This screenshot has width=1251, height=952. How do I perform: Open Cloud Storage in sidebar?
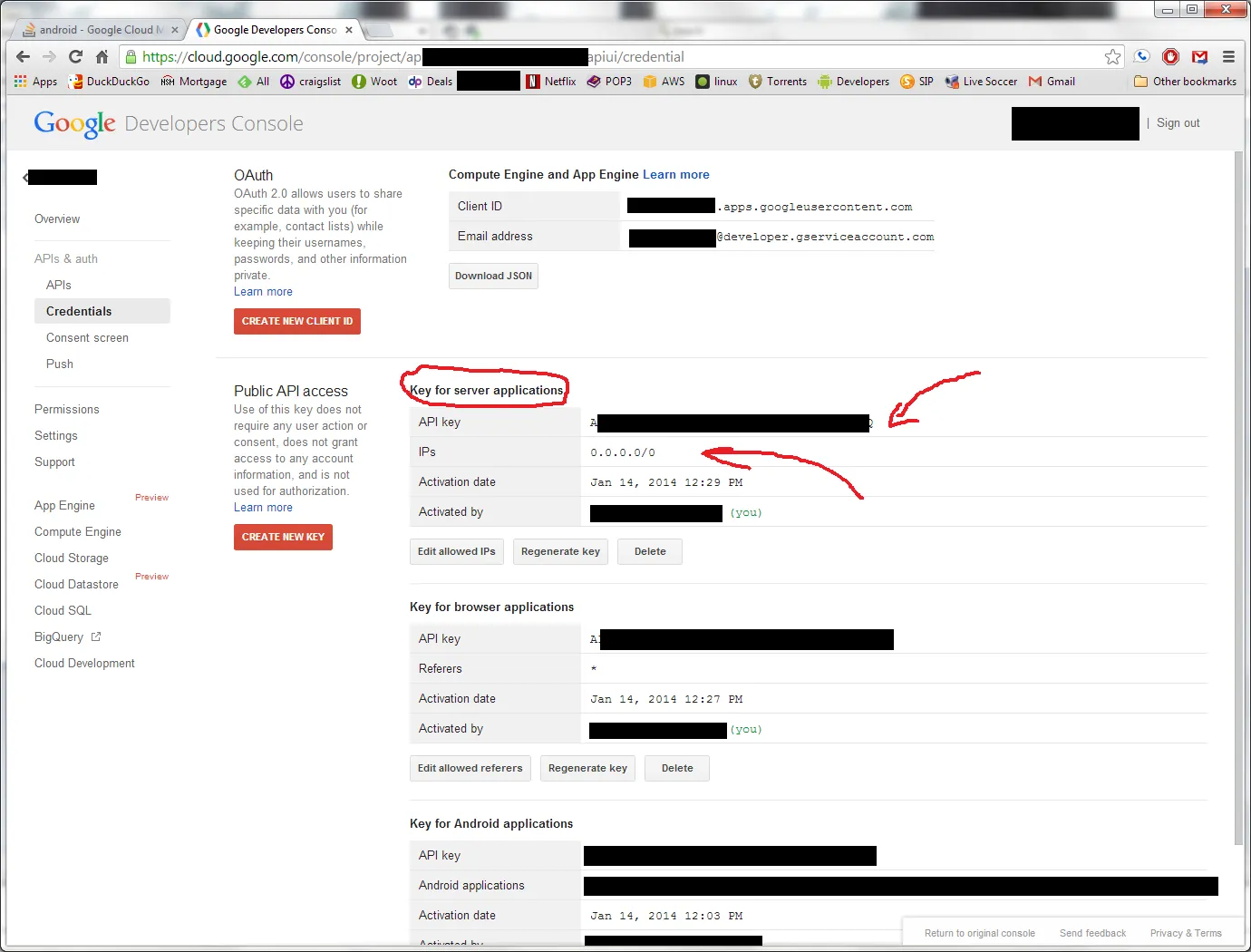coord(72,559)
